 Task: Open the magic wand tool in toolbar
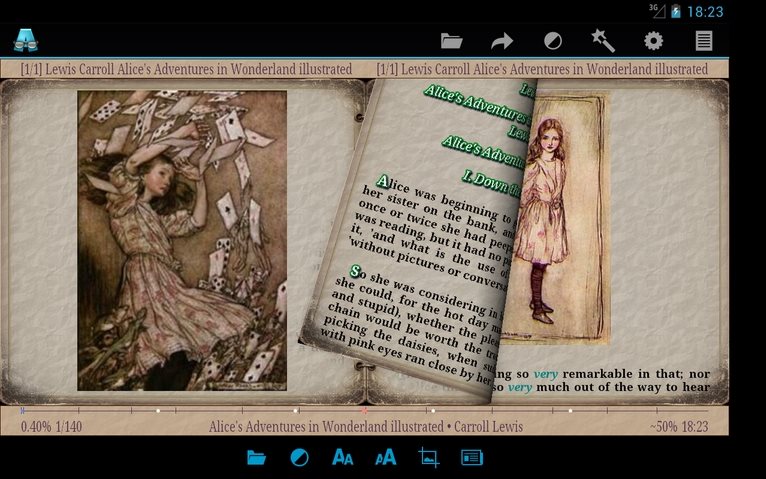[603, 41]
